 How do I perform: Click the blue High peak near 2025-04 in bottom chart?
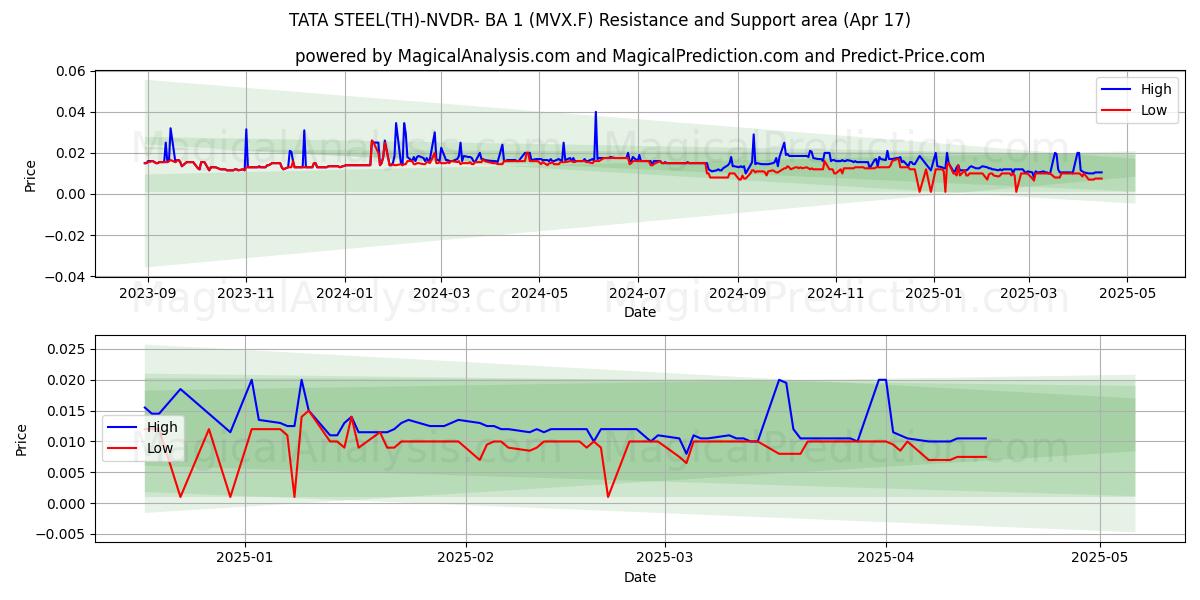pyautogui.click(x=882, y=380)
